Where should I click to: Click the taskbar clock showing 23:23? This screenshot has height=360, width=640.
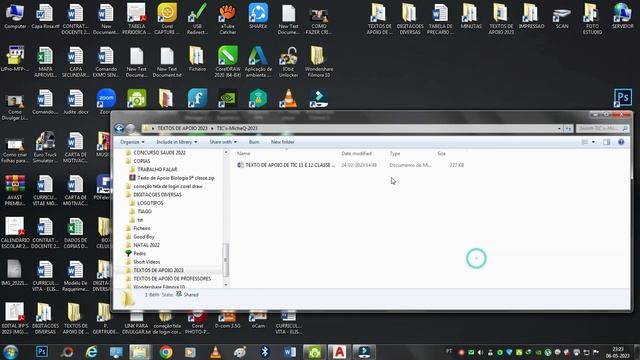618,352
